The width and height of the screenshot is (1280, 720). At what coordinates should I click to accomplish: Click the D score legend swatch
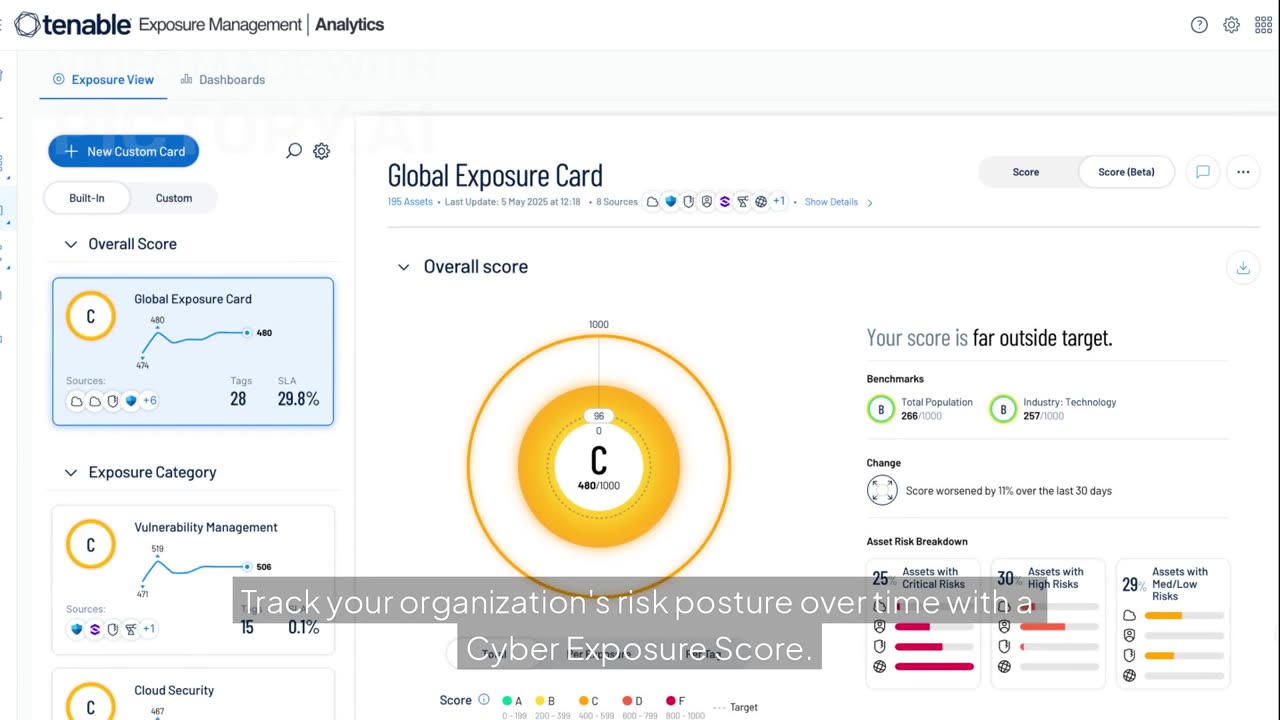pyautogui.click(x=627, y=701)
